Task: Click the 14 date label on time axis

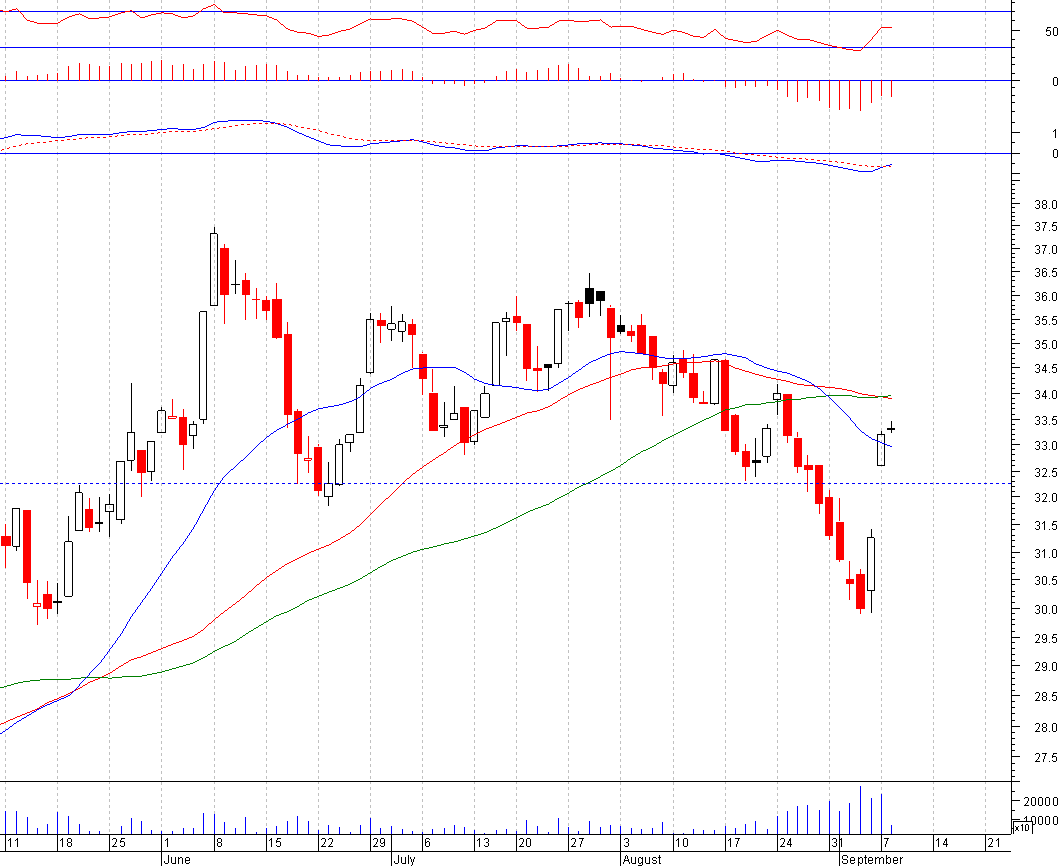Action: click(x=941, y=843)
